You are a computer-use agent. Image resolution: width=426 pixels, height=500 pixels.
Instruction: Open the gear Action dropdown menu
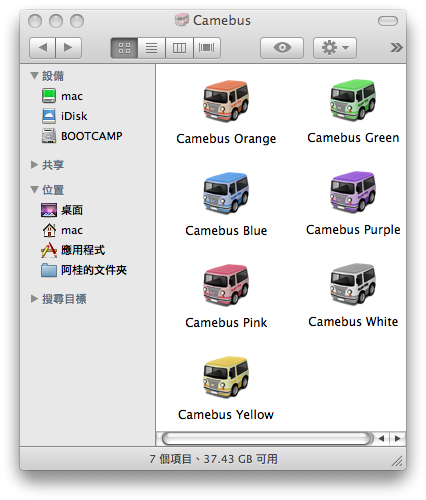[335, 48]
